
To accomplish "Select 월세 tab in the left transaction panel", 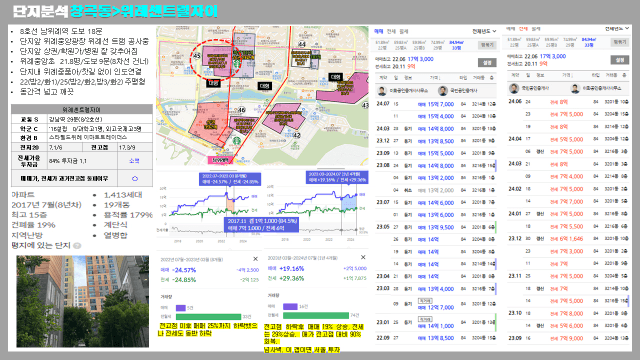I will click(x=404, y=31).
